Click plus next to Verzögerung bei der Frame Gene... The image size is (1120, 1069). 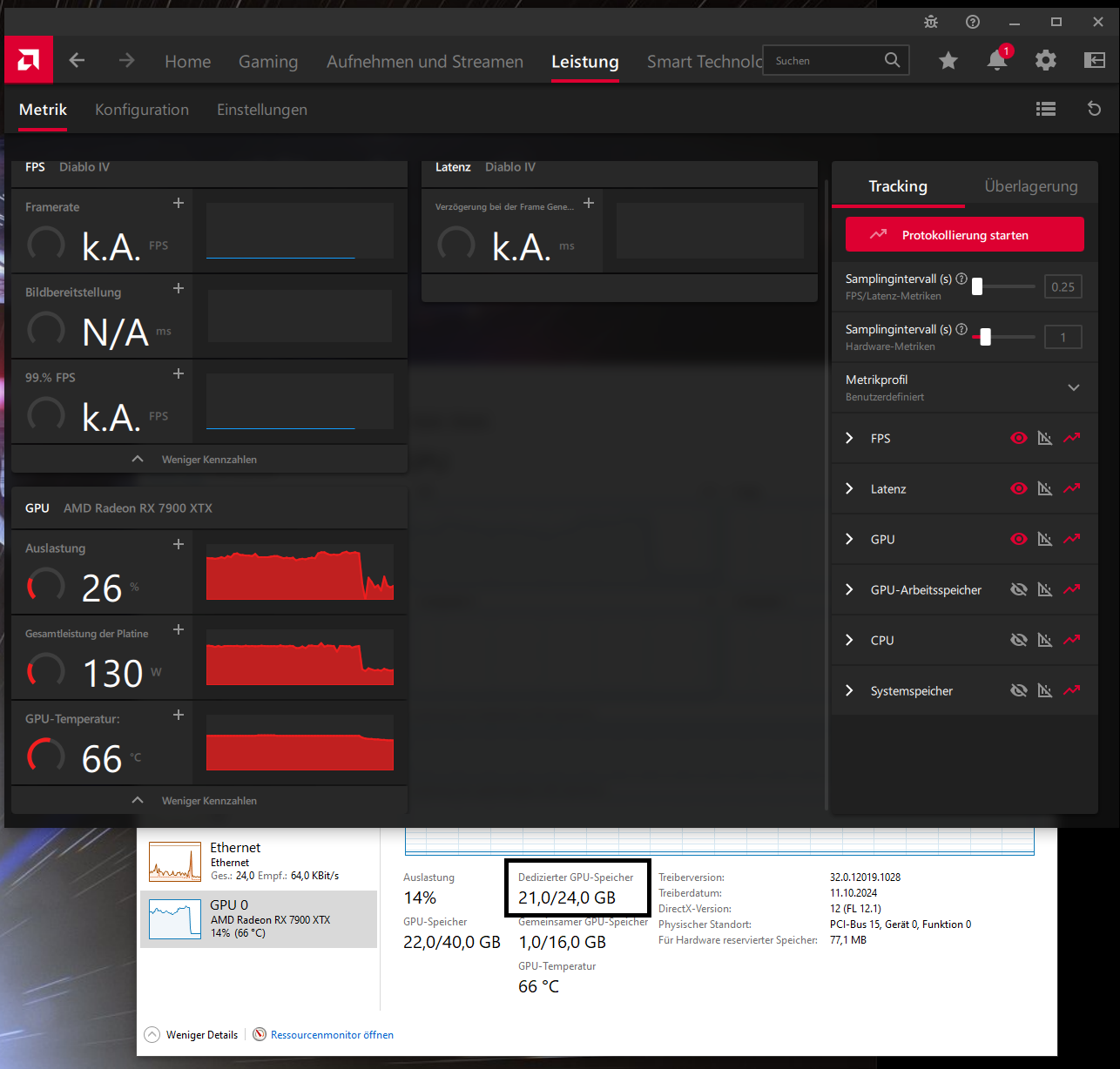[x=589, y=203]
